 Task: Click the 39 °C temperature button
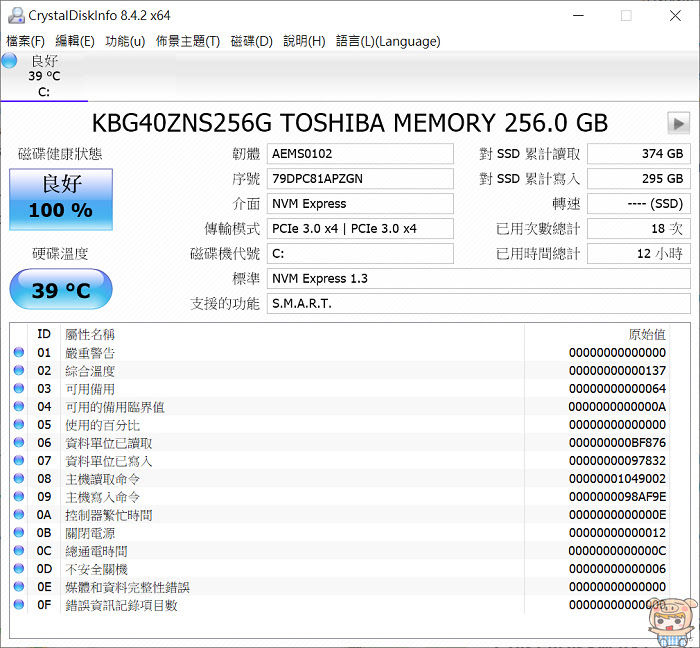(61, 290)
